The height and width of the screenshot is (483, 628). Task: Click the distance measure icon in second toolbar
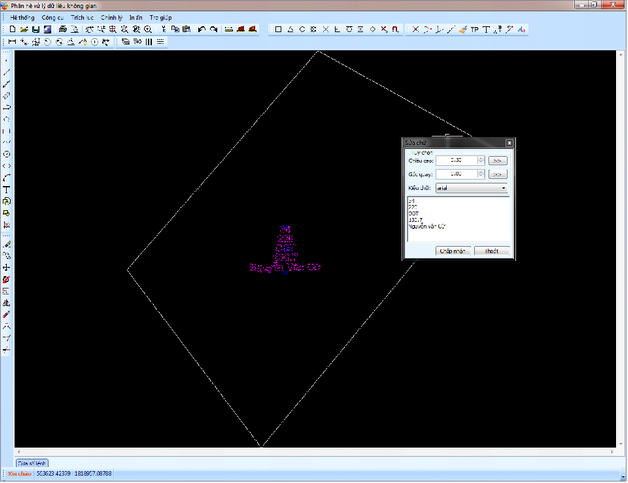tap(12, 42)
